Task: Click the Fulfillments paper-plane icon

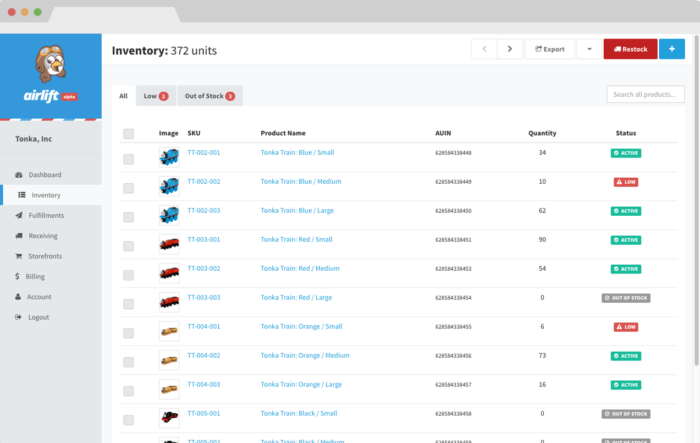Action: tap(19, 215)
